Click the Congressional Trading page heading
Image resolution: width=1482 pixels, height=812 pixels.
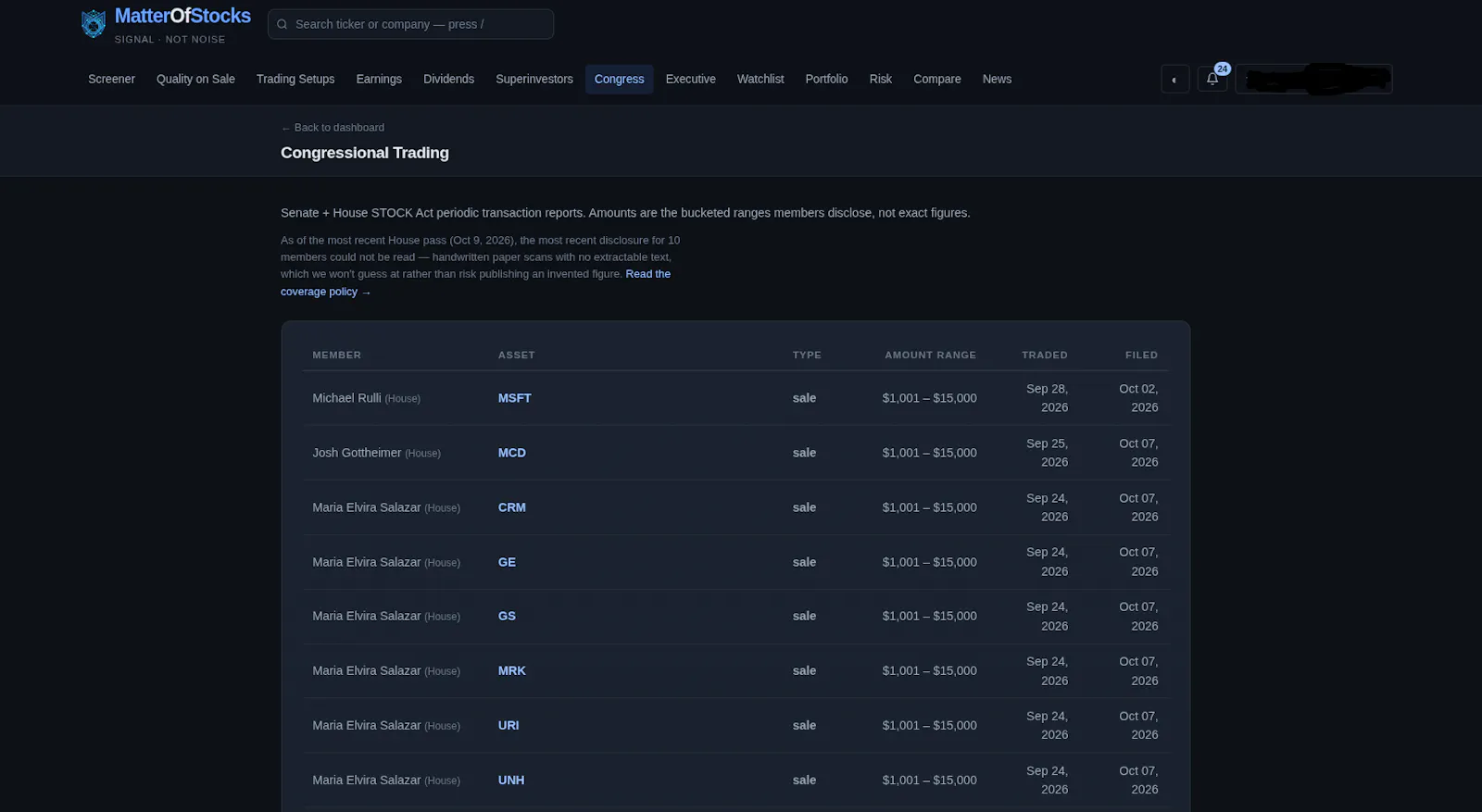click(x=365, y=153)
